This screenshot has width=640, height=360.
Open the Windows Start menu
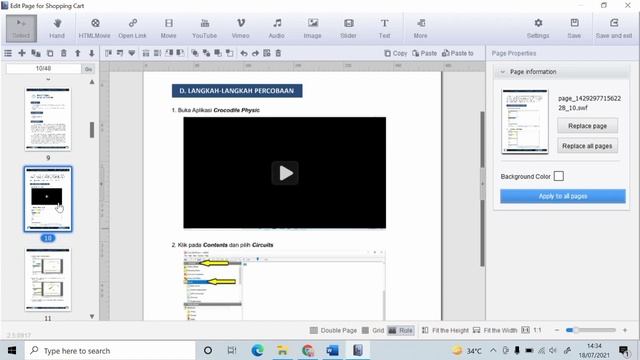pos(12,351)
